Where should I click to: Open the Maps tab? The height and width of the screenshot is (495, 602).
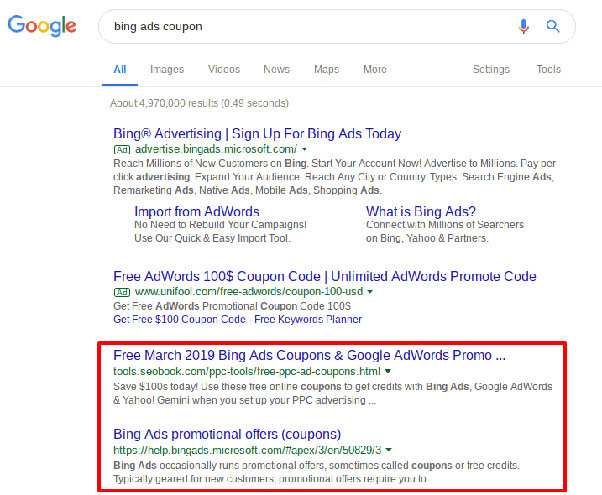click(x=326, y=70)
